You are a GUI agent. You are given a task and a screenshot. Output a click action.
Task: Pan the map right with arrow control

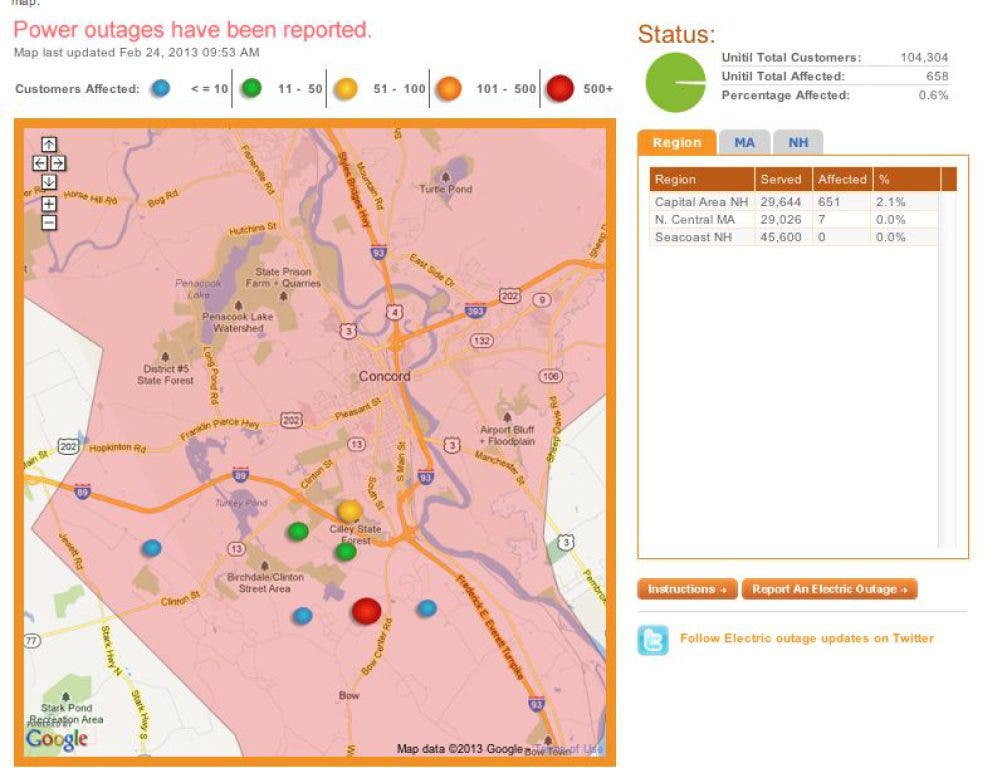coord(58,163)
